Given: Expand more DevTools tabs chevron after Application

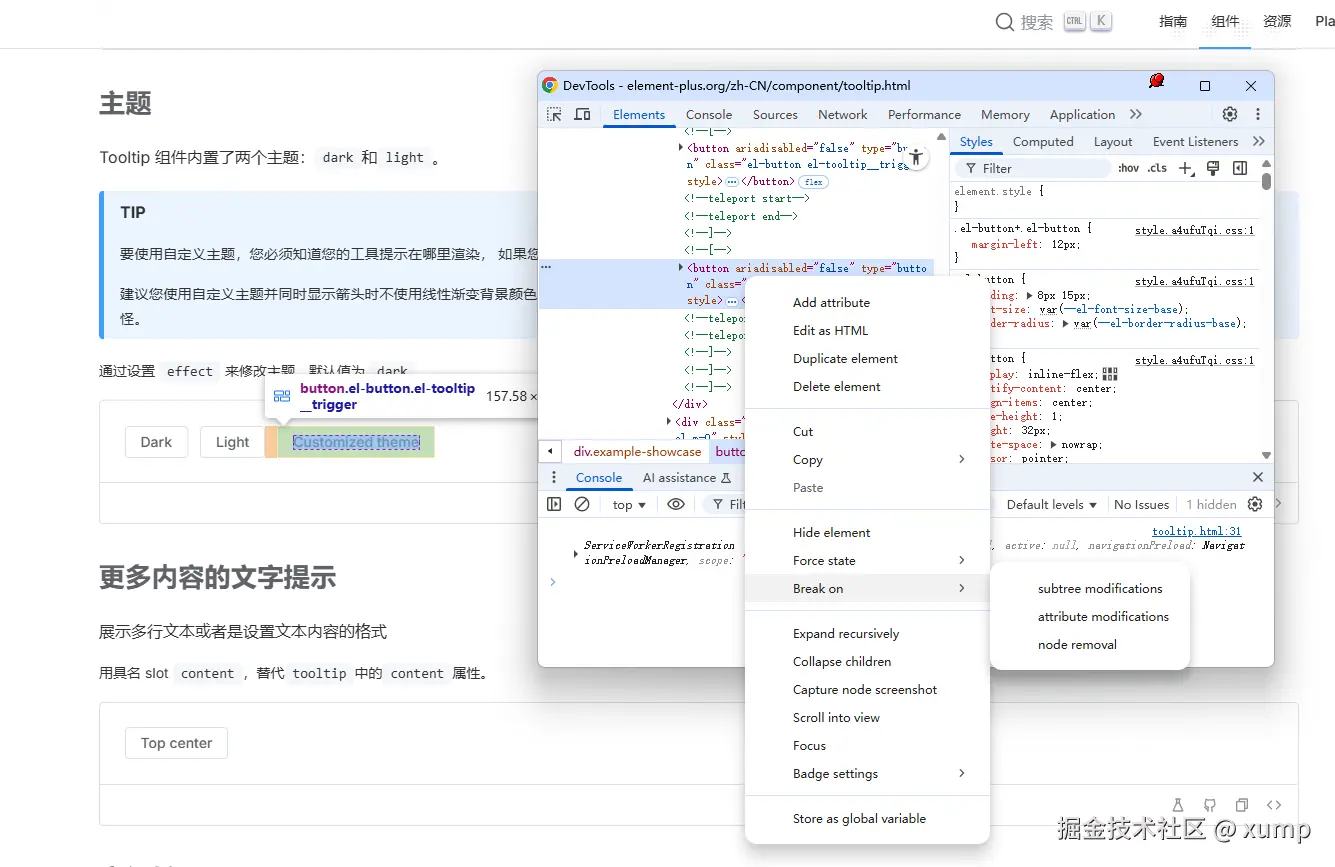Looking at the screenshot, I should tap(1136, 114).
